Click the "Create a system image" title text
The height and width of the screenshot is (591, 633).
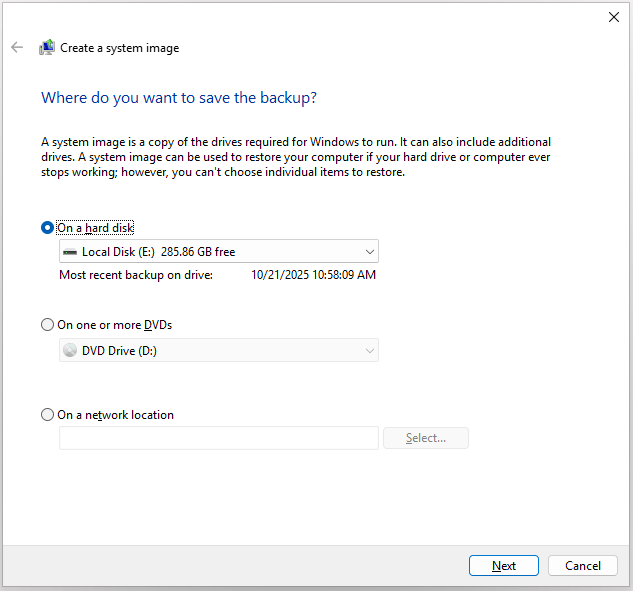120,48
